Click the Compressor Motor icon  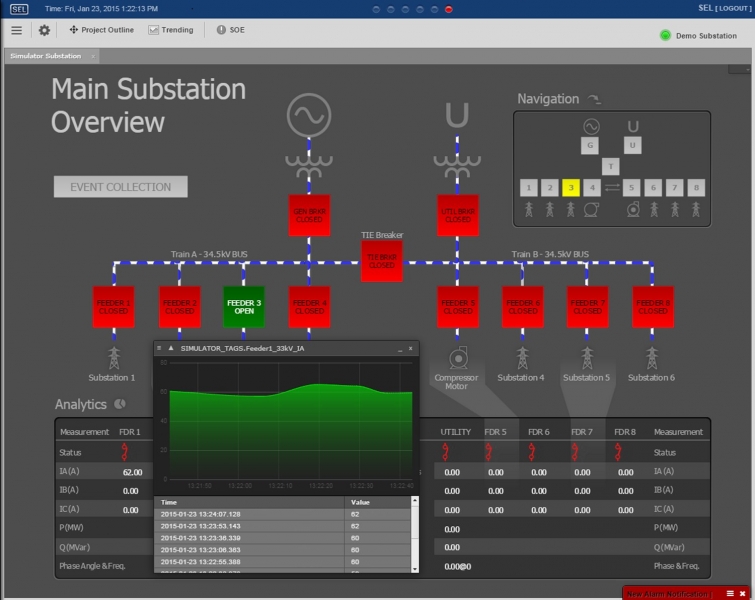point(457,357)
